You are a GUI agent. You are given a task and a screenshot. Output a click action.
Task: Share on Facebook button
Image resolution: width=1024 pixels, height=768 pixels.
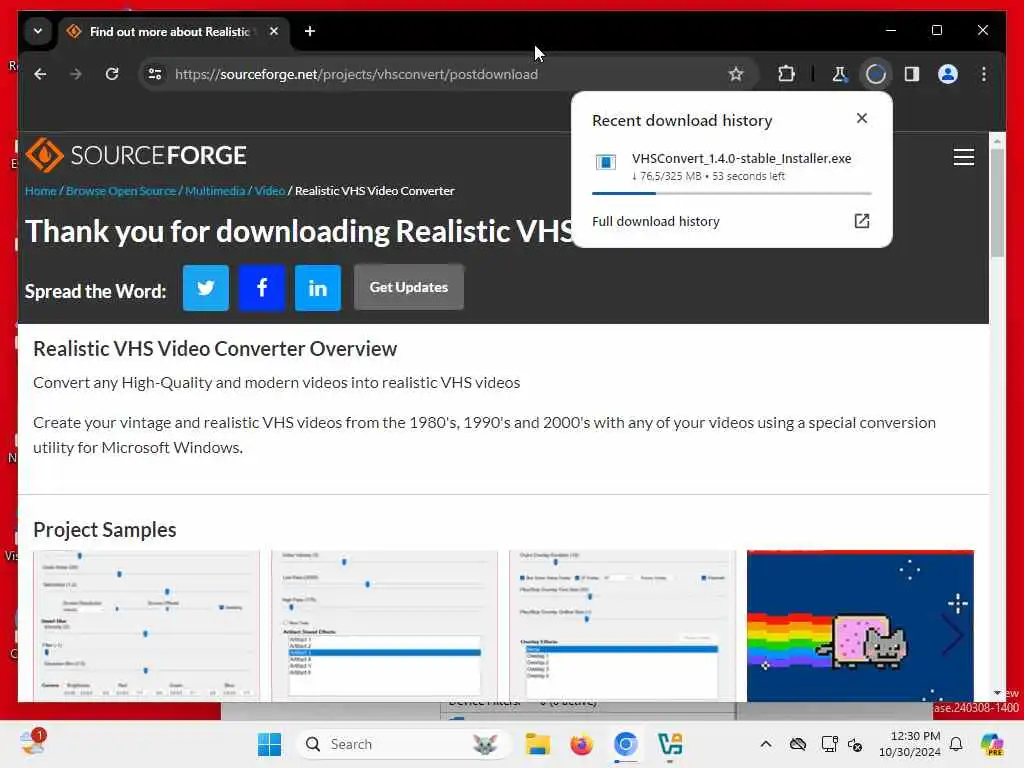(x=262, y=287)
